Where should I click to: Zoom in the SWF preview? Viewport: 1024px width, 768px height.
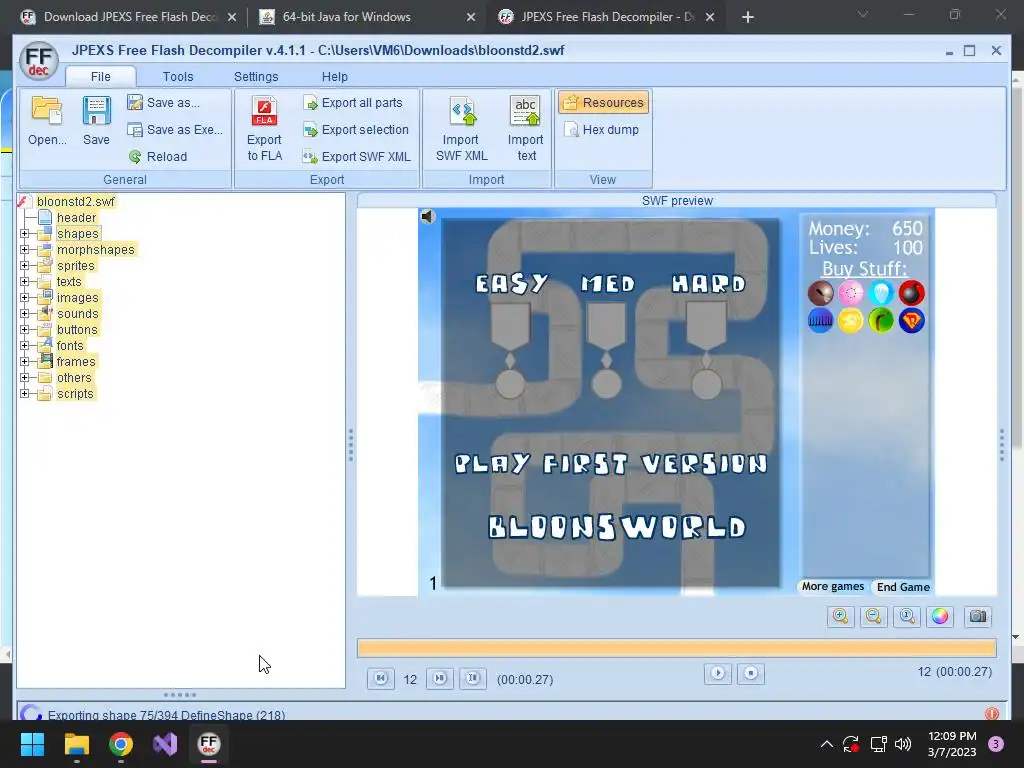click(x=840, y=616)
